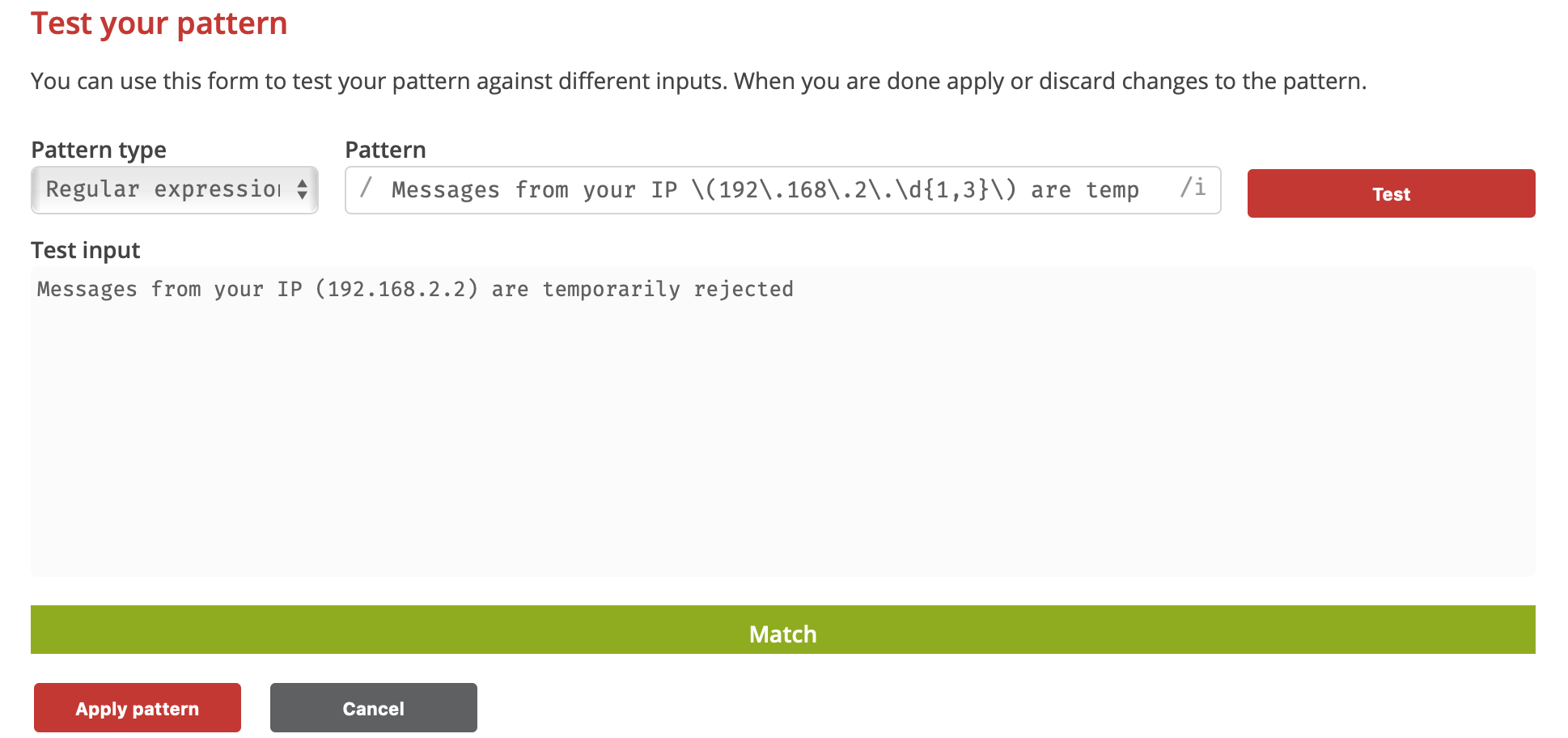
Task: Click the Pattern type label
Action: (x=99, y=149)
